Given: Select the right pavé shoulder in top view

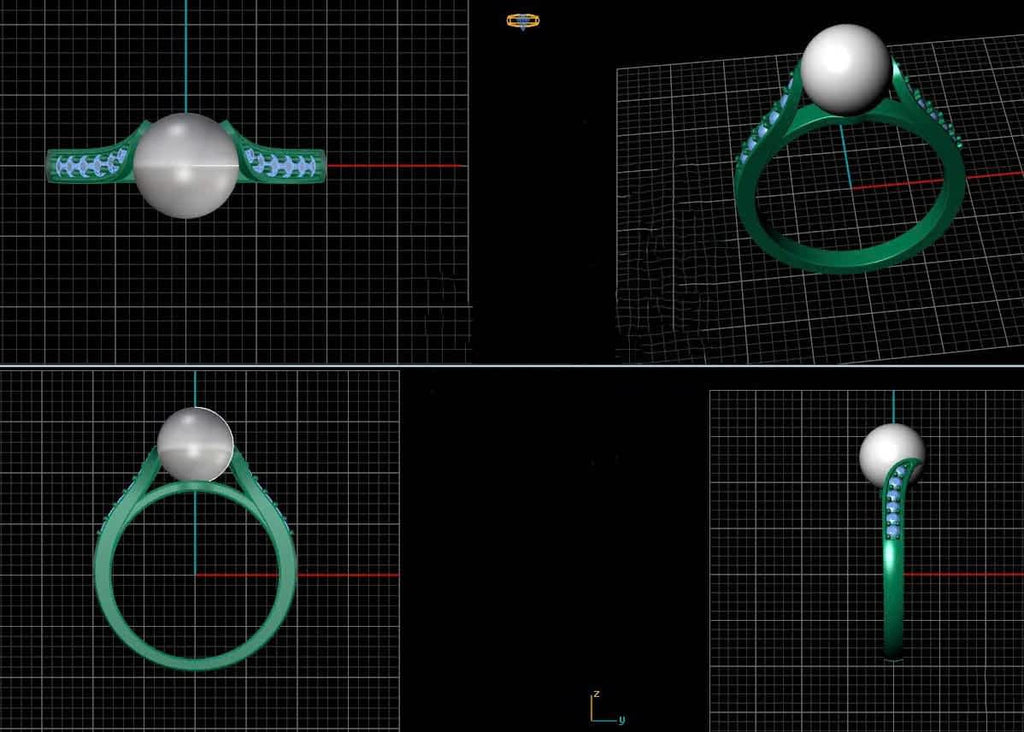Looking at the screenshot, I should click(x=282, y=165).
